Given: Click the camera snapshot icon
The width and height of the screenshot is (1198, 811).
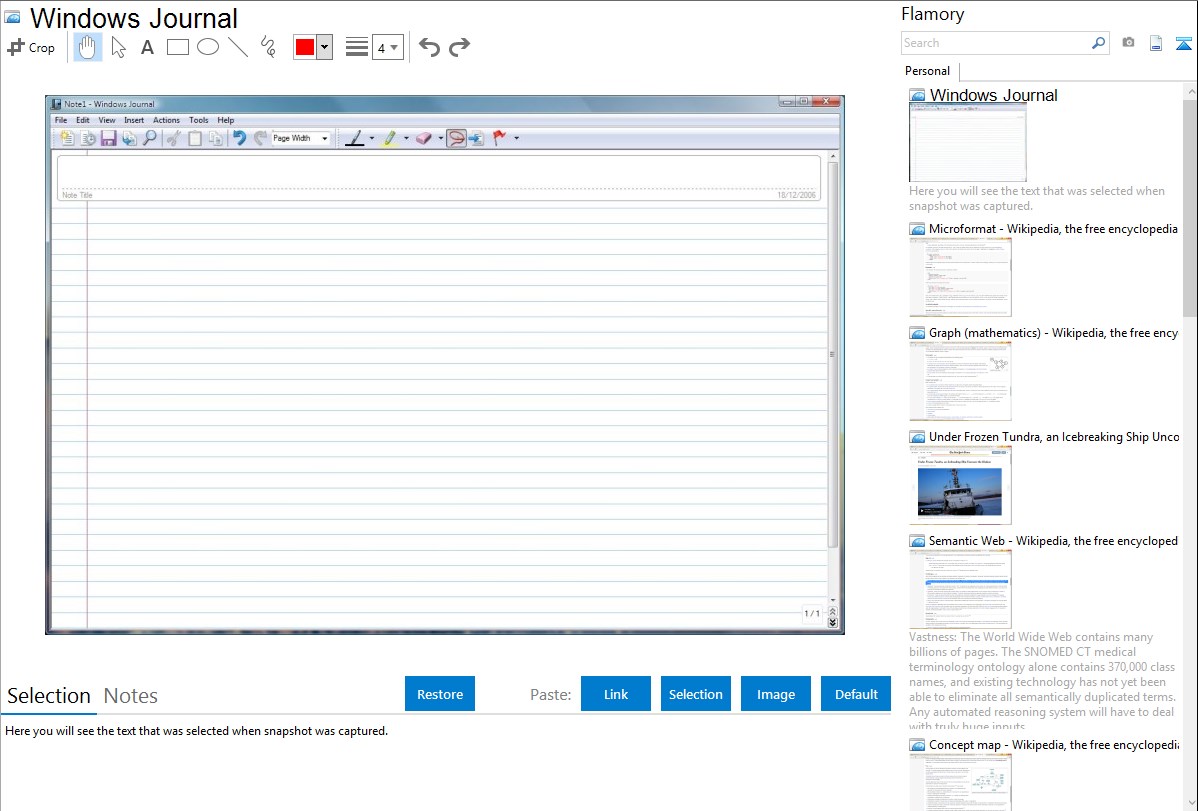Looking at the screenshot, I should coord(1128,43).
